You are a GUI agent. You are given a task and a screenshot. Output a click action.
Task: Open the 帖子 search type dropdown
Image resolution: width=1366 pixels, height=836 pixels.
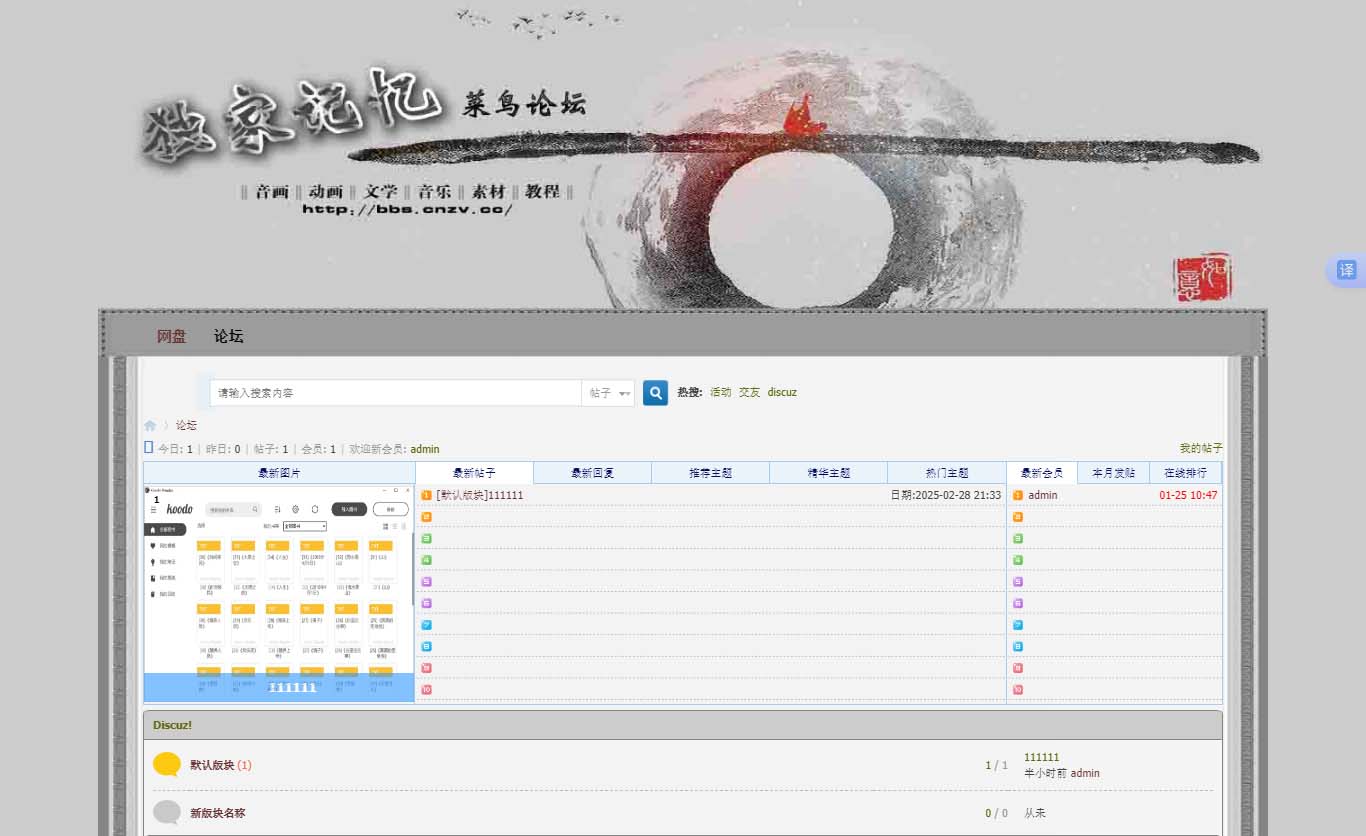[x=609, y=393]
